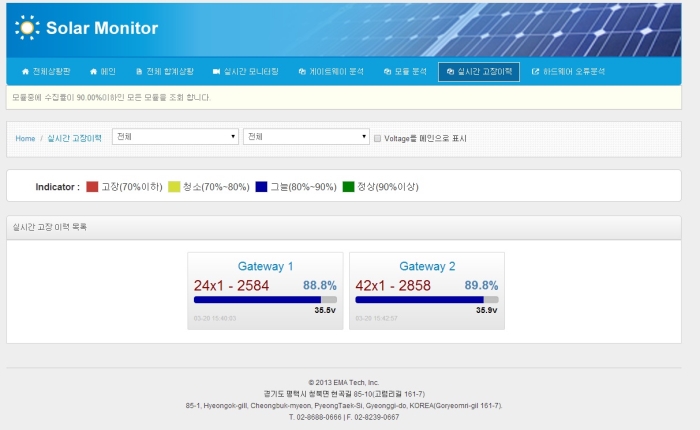Toggle the Voltage main display checkbox
The width and height of the screenshot is (700, 430).
click(377, 138)
